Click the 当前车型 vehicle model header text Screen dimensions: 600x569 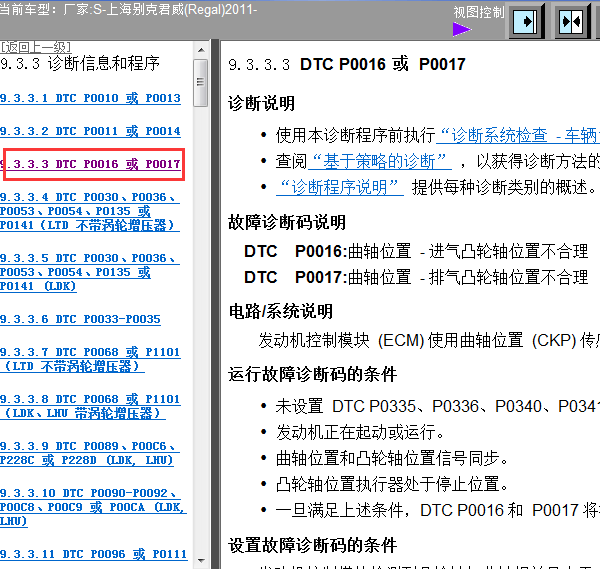click(128, 9)
